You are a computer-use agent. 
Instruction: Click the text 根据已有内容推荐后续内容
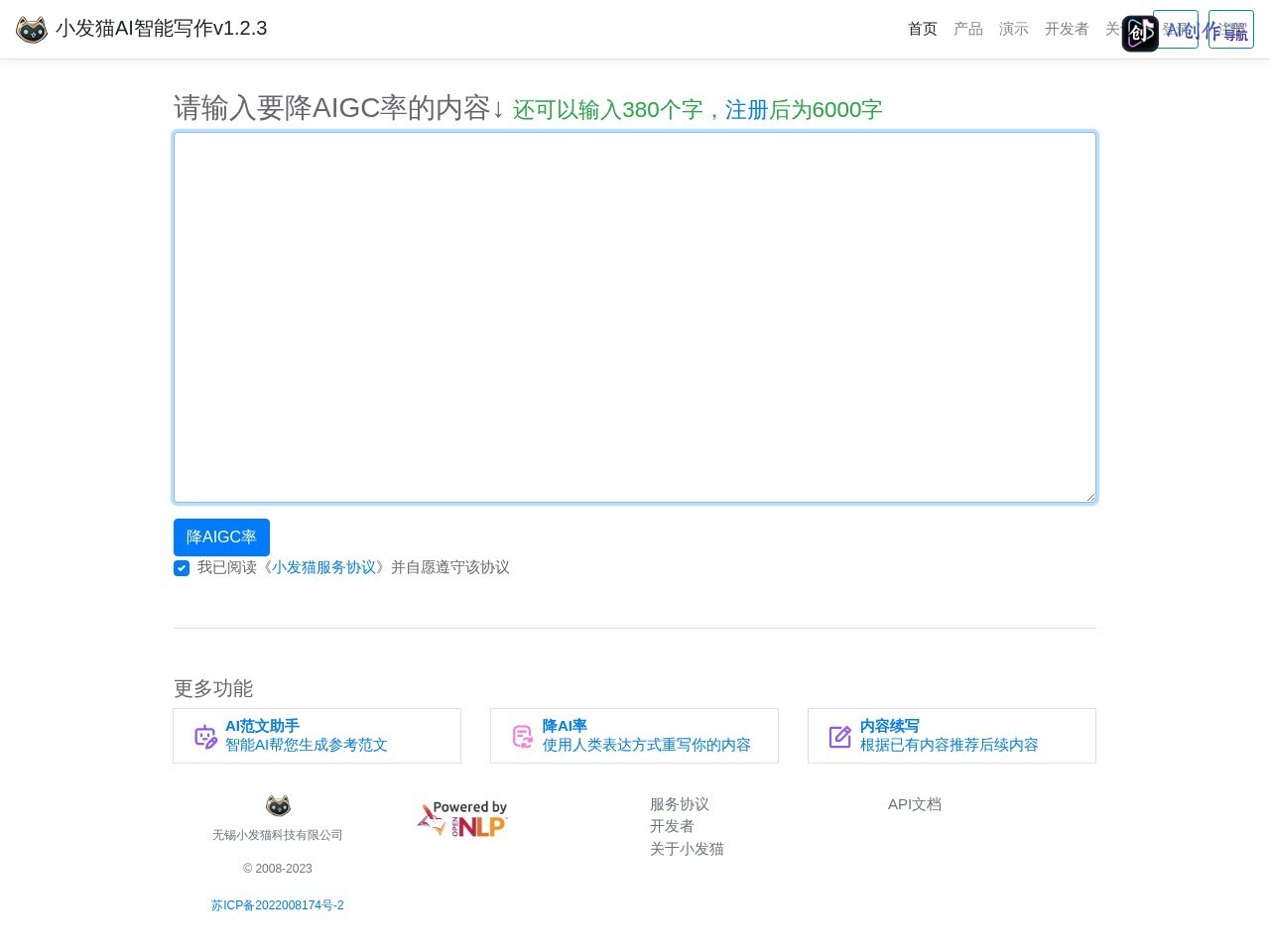click(x=950, y=745)
